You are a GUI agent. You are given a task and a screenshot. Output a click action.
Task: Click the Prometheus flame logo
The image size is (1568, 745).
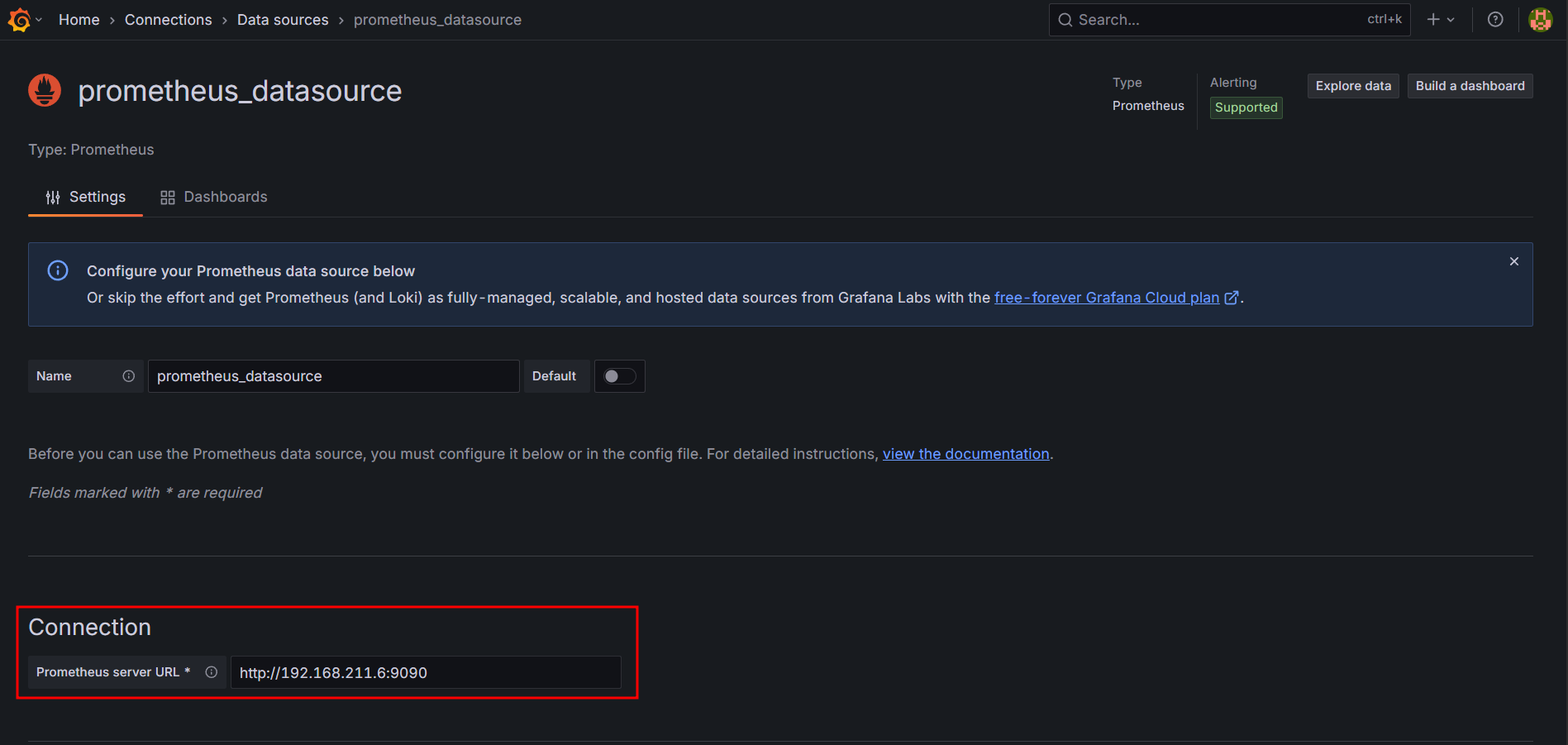pyautogui.click(x=45, y=90)
